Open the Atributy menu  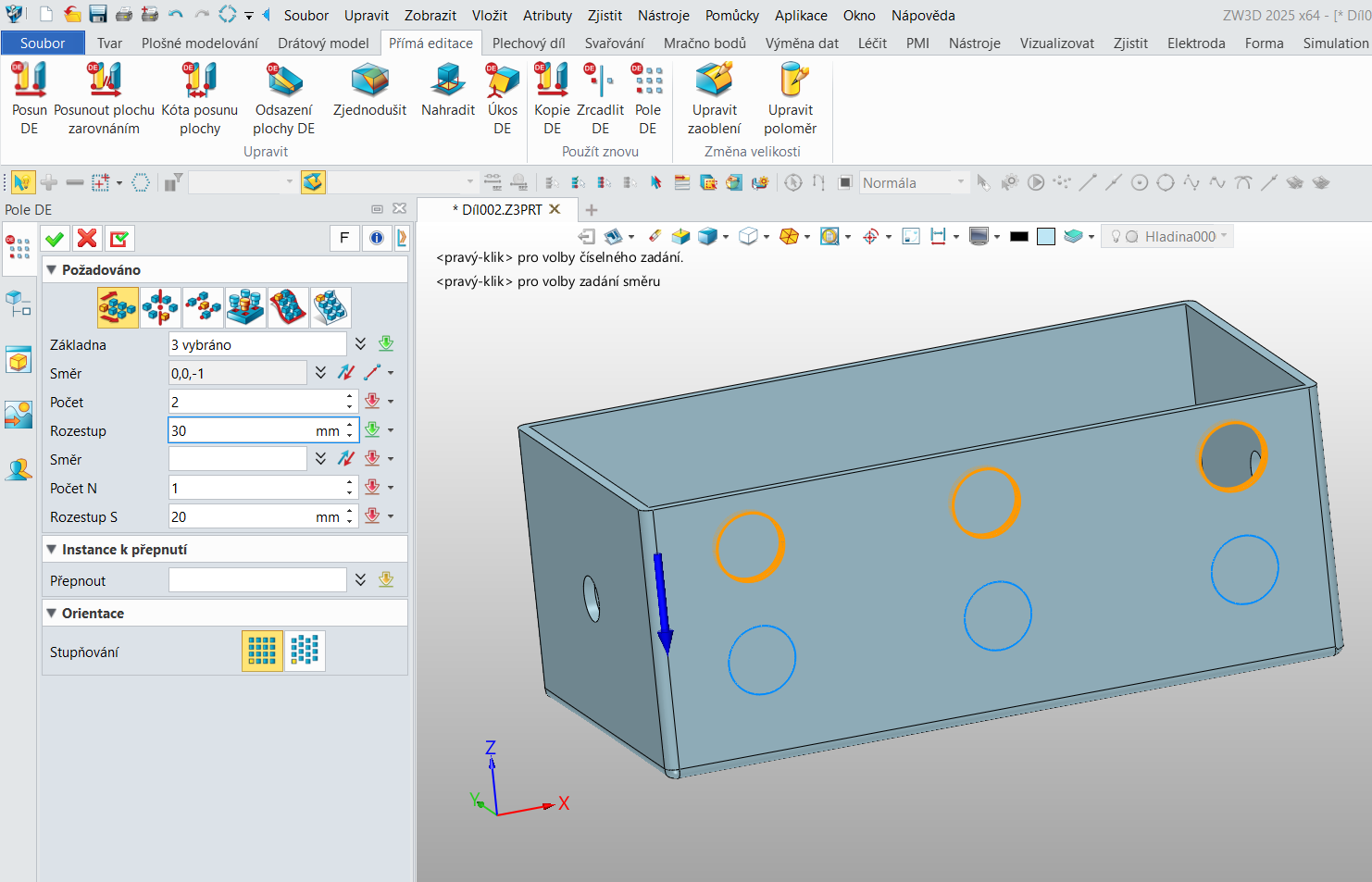(548, 16)
